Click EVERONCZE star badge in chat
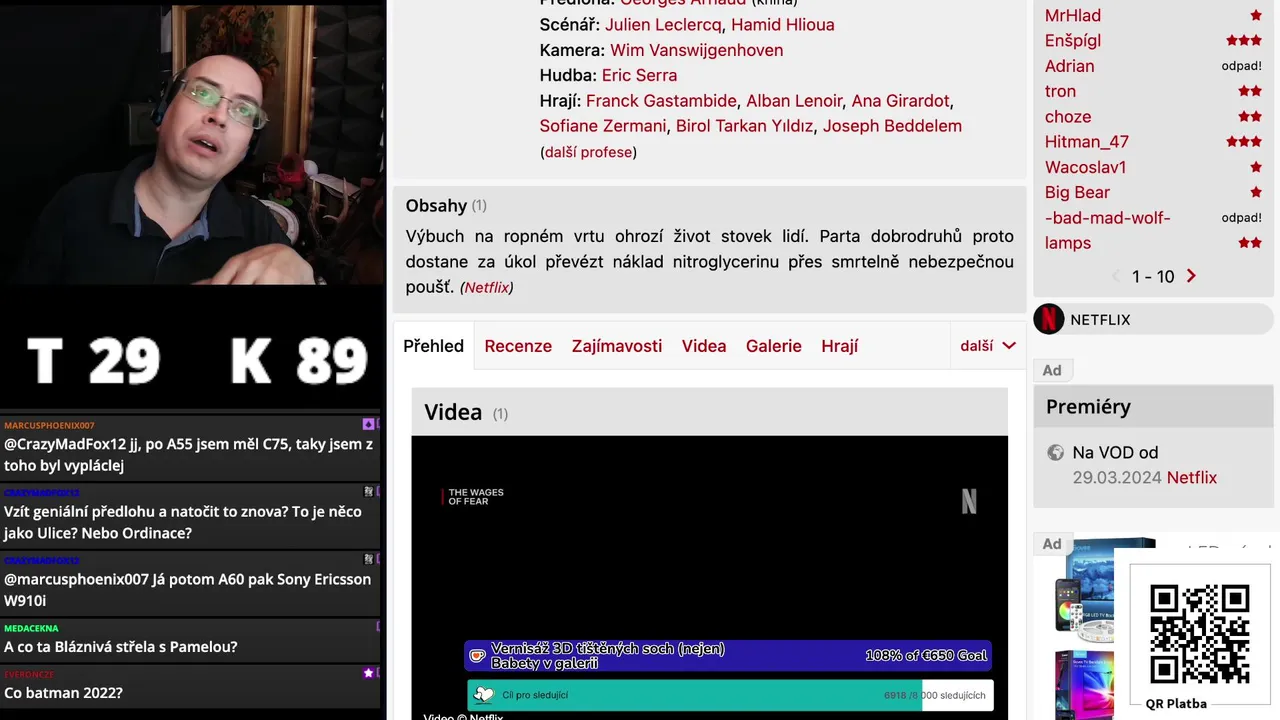The image size is (1280, 720). tap(368, 673)
